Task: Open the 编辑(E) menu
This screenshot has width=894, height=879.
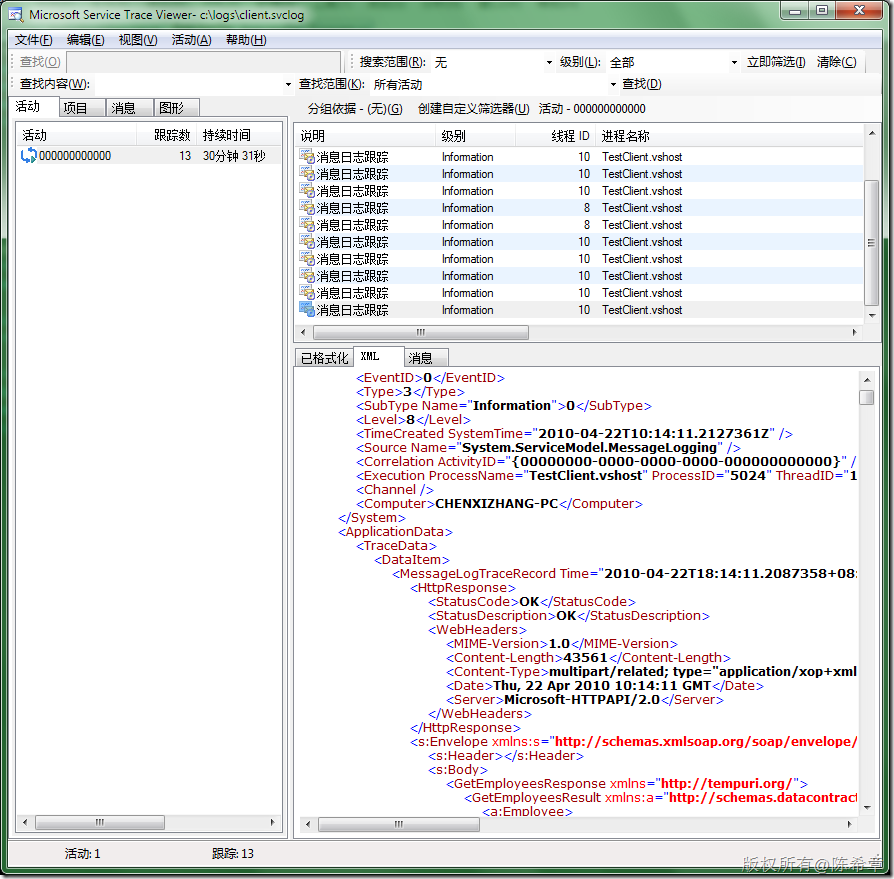Action: click(x=86, y=40)
